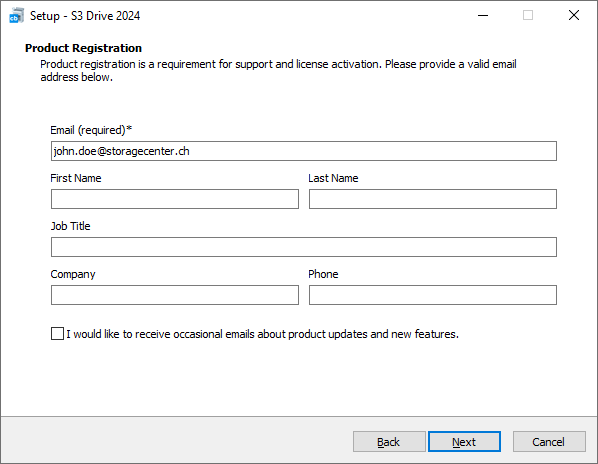Enable occasional product update emails checkbox
Screen dimensions: 598x464
57,334
